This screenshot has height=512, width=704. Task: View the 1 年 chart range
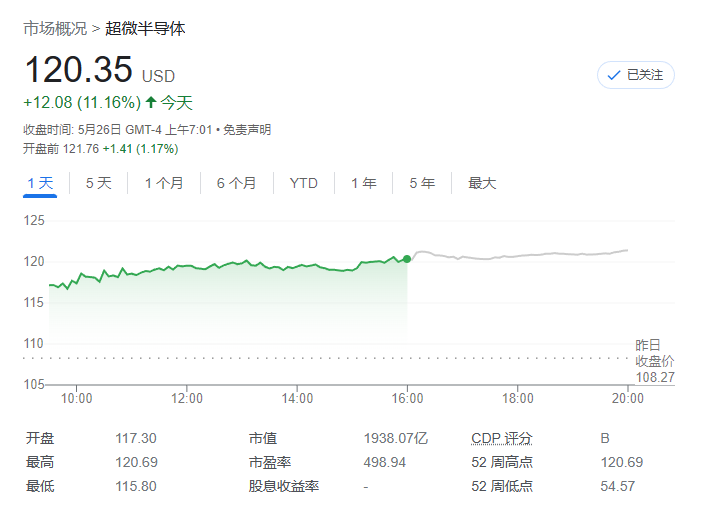(363, 183)
